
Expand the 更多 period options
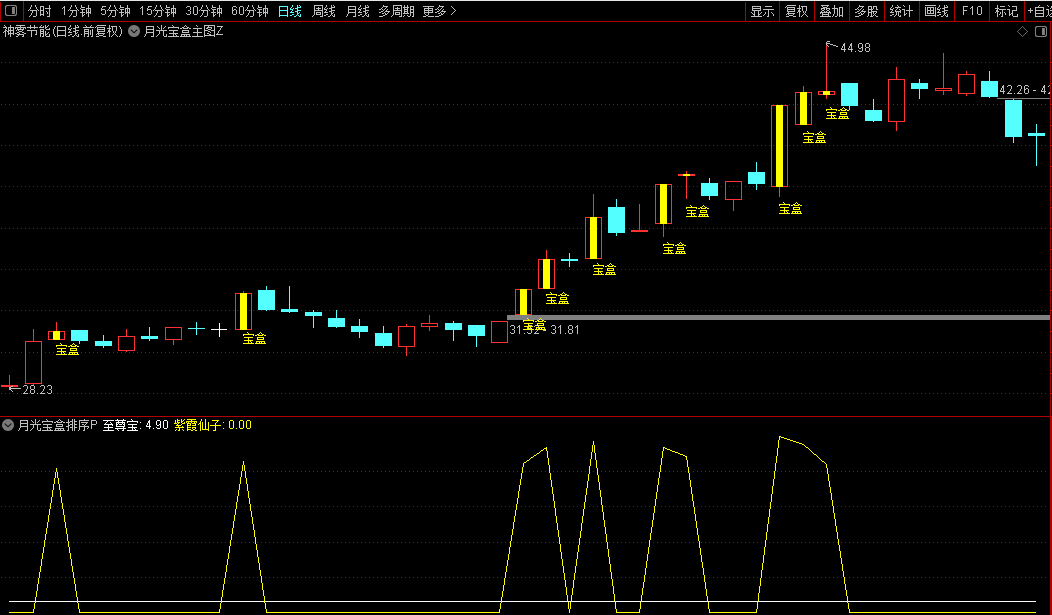coord(439,11)
